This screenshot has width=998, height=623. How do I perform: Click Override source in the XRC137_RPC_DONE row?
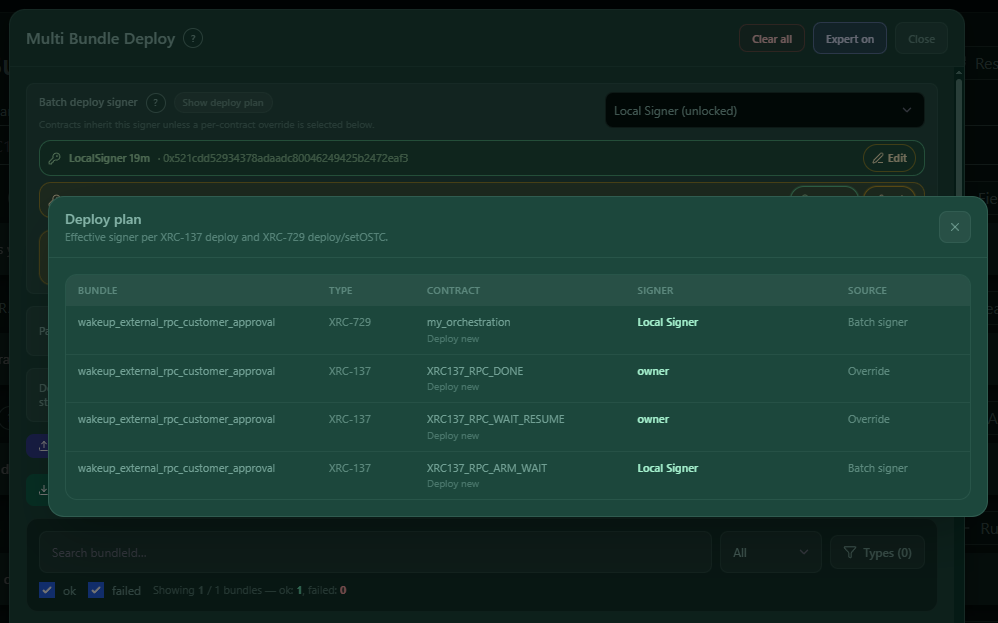coord(868,371)
